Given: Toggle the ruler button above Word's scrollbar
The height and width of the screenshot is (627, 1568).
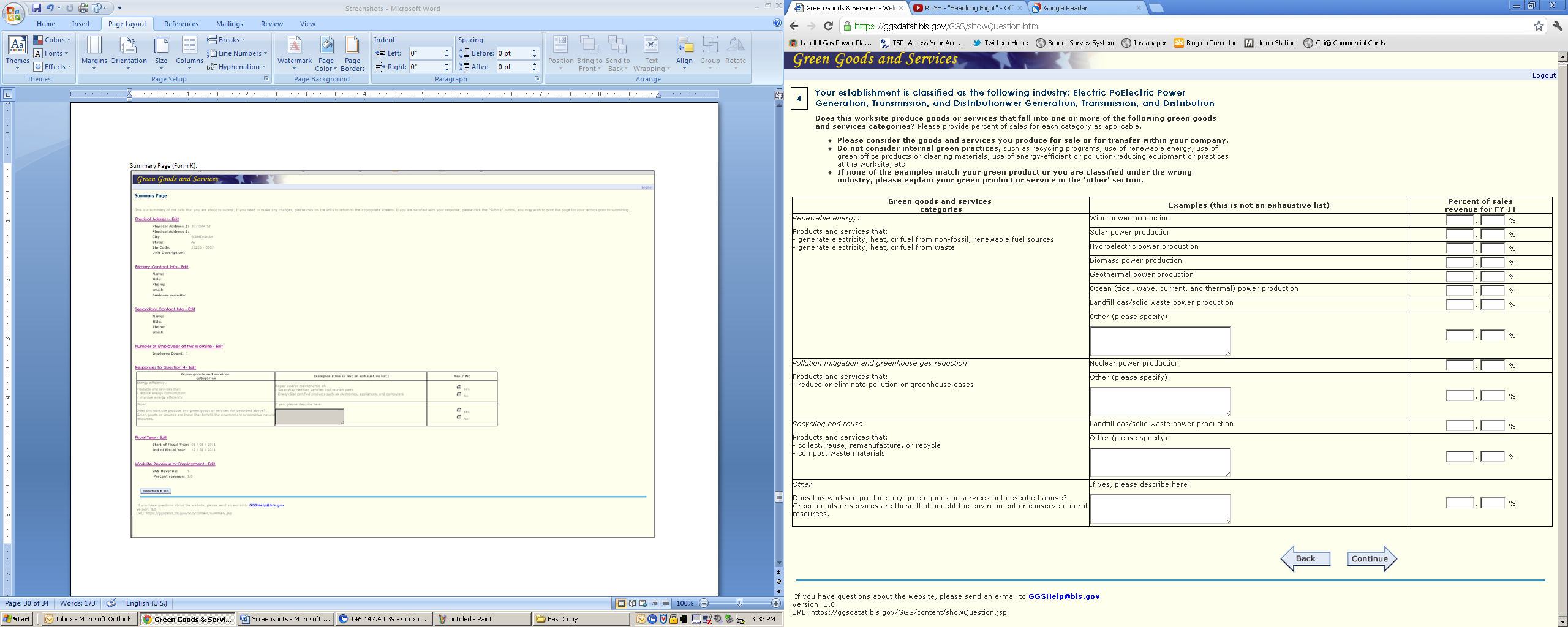Looking at the screenshot, I should 778,95.
